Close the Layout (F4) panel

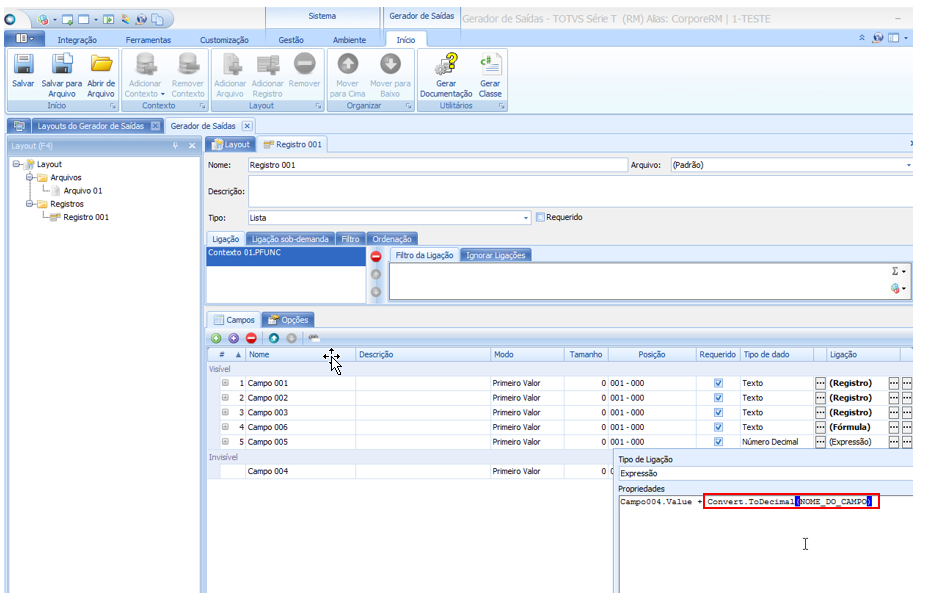click(192, 146)
